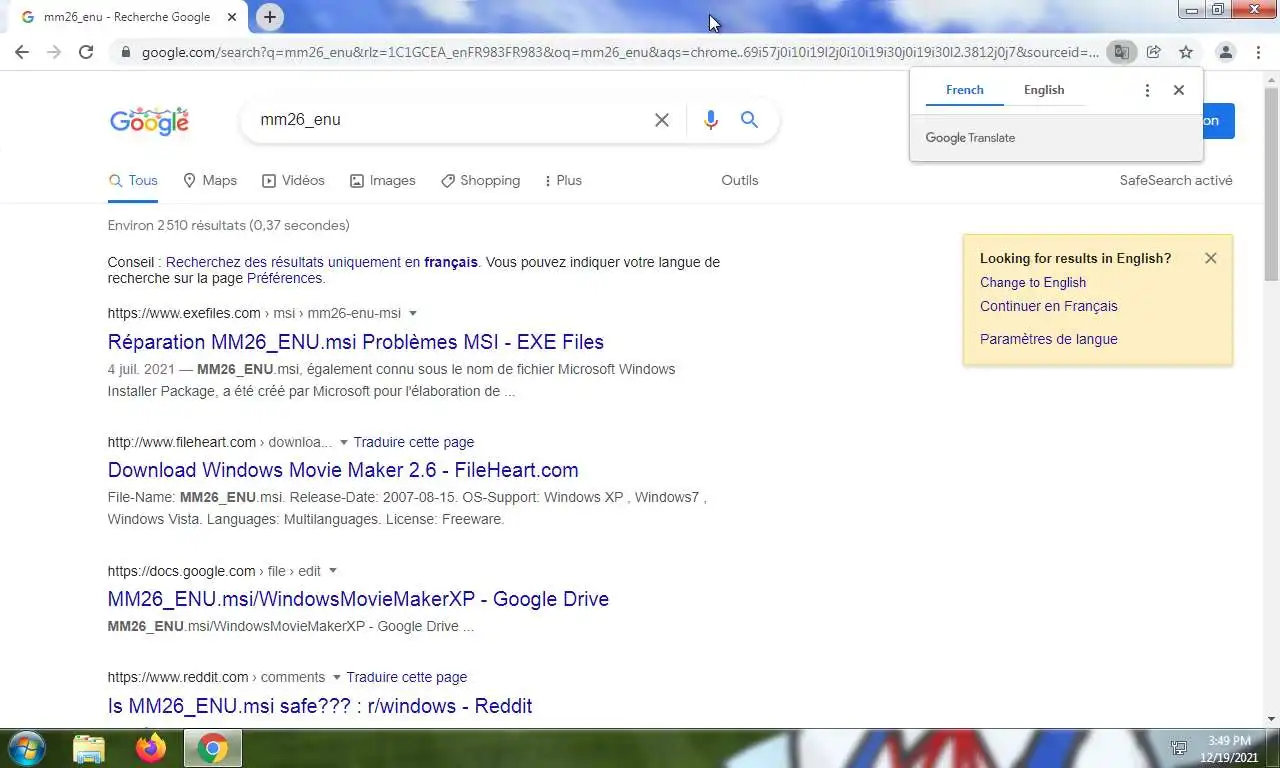Switch to Images results tab
The height and width of the screenshot is (768, 1280).
click(382, 181)
